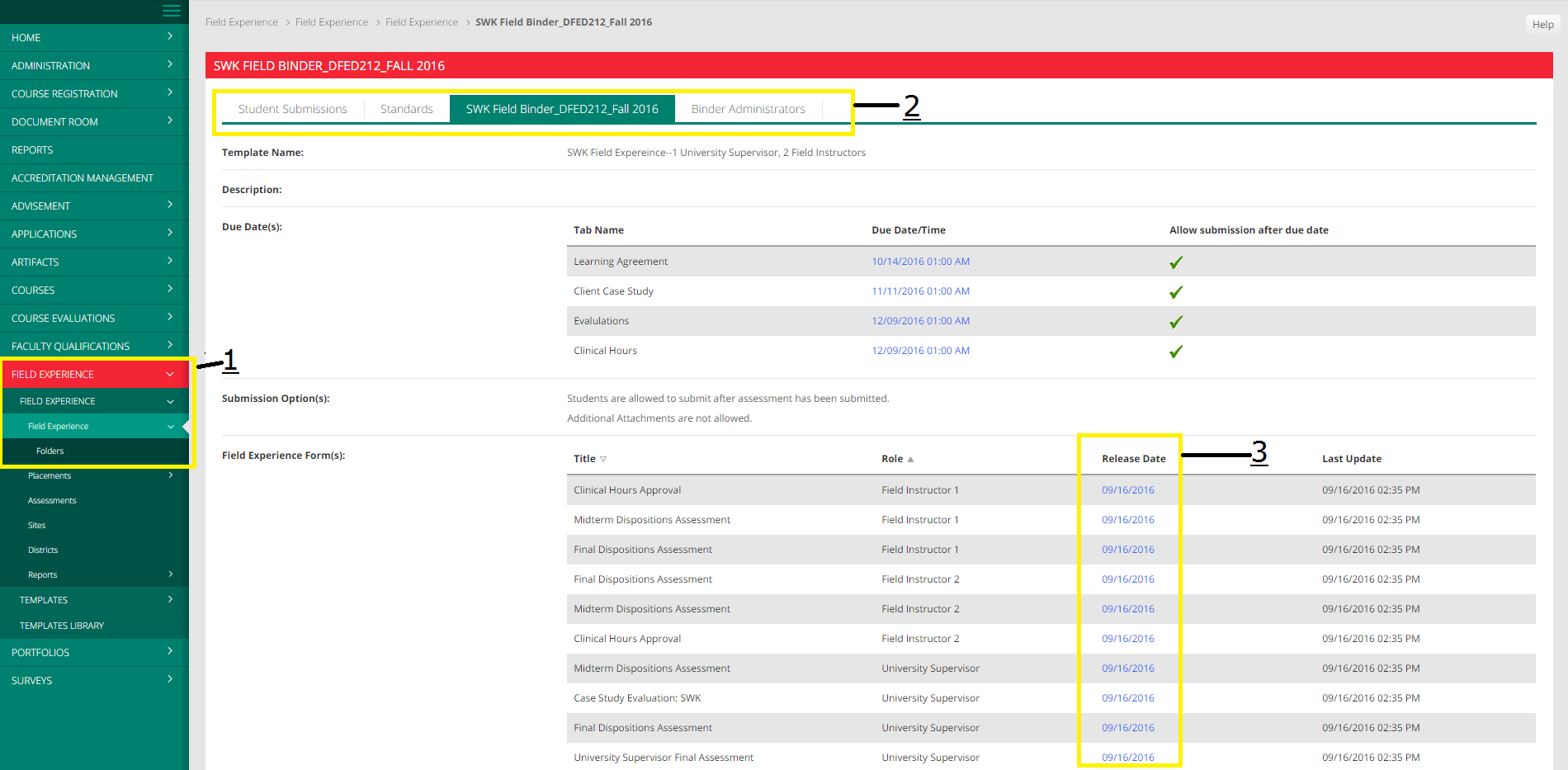1568x770 pixels.
Task: Collapse the red FIELD EXPERIENCE chevron
Action: point(170,375)
